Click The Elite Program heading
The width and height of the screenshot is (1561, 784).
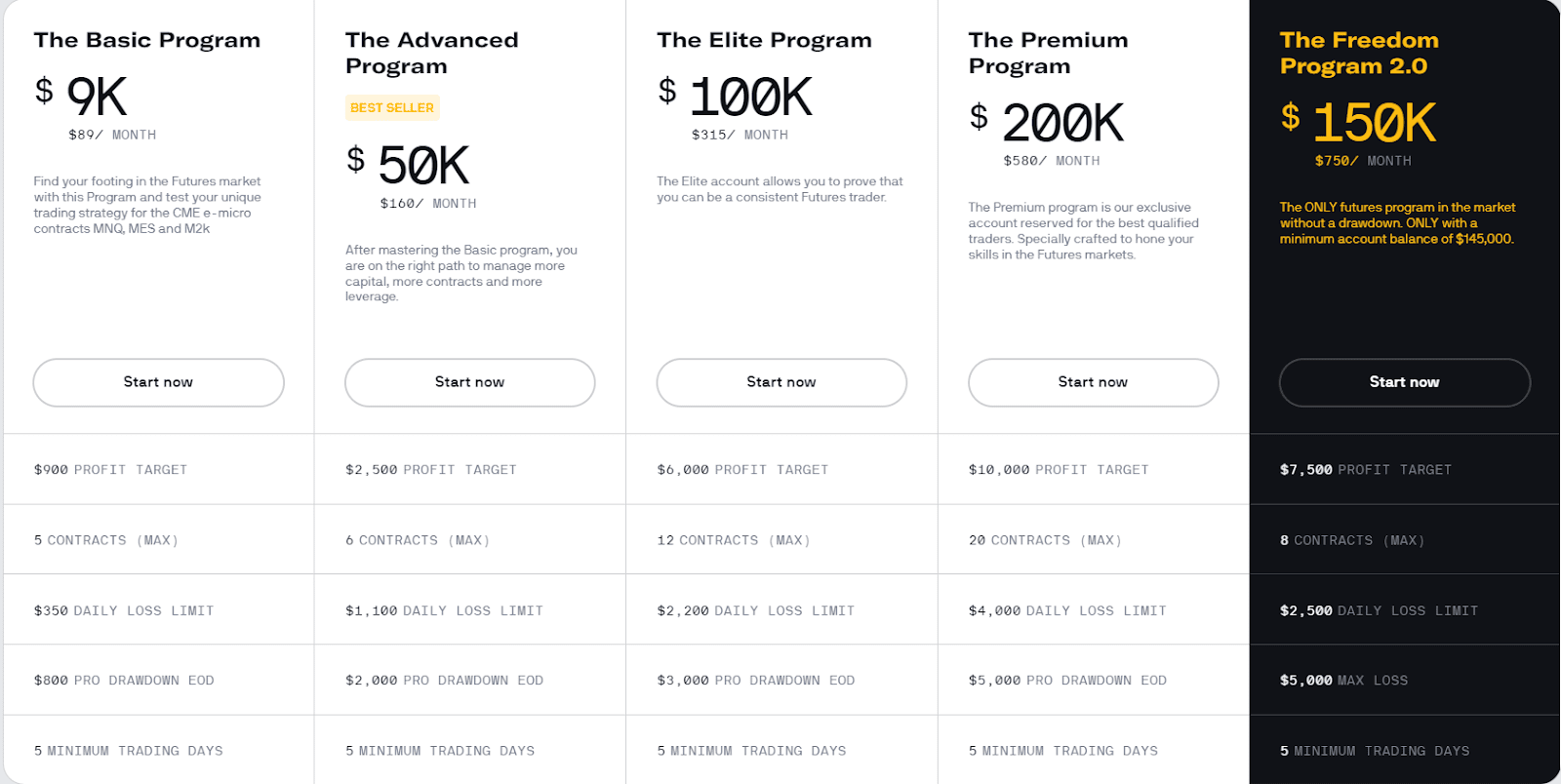(x=764, y=40)
